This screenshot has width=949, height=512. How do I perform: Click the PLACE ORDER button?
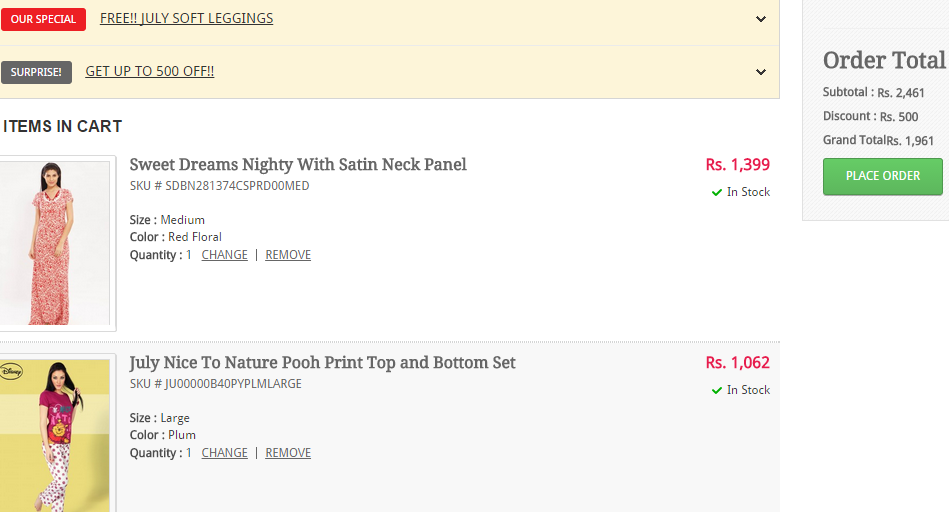[882, 176]
